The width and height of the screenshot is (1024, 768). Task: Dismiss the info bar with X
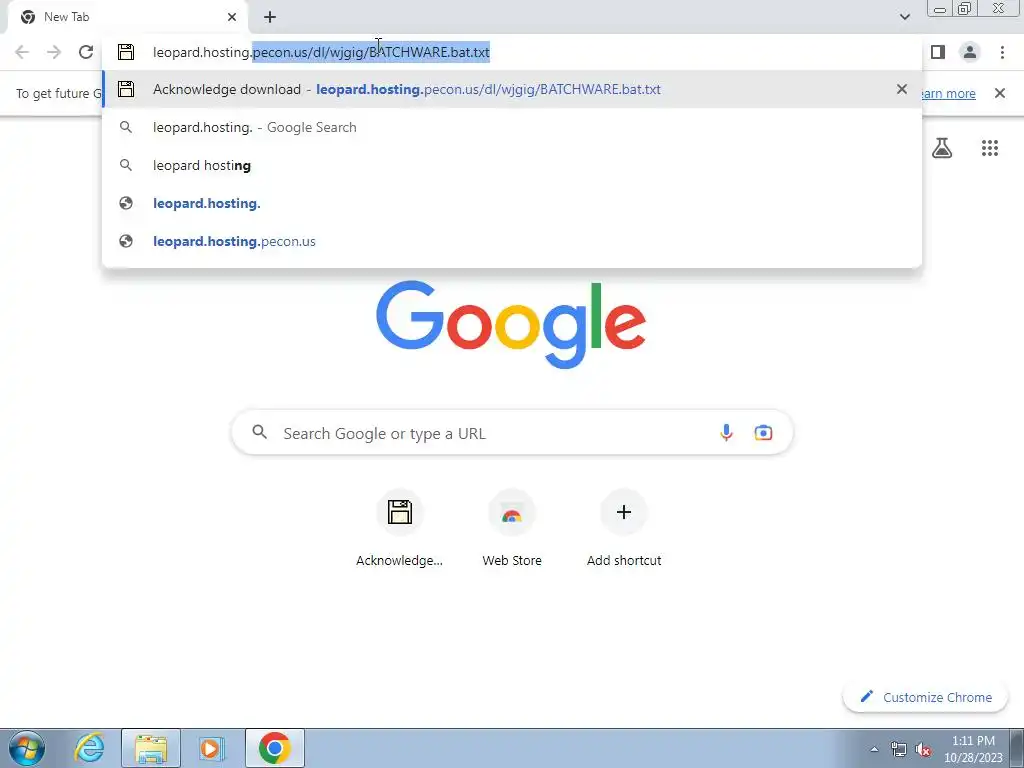click(1000, 93)
